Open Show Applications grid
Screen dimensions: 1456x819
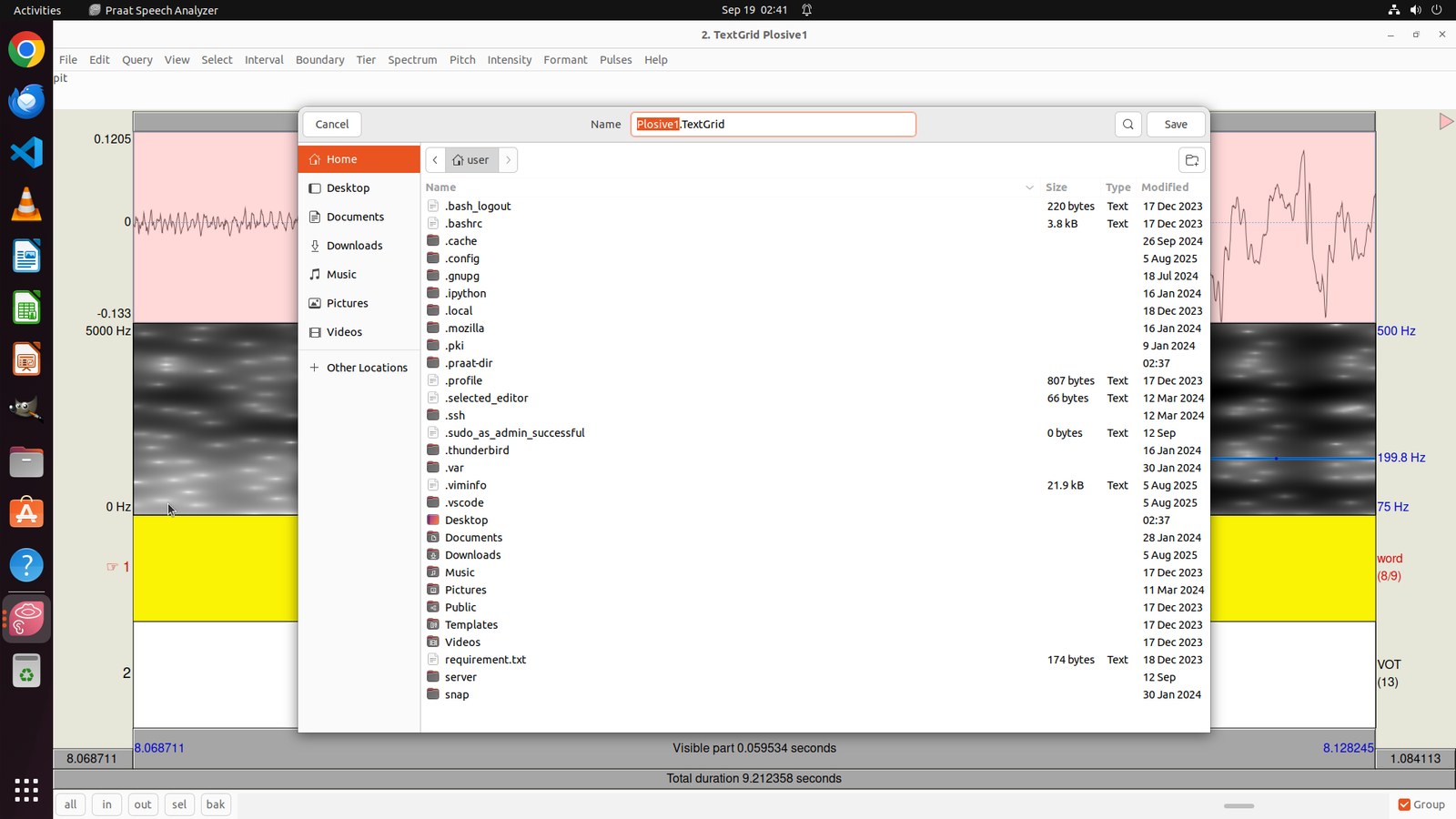pyautogui.click(x=26, y=790)
